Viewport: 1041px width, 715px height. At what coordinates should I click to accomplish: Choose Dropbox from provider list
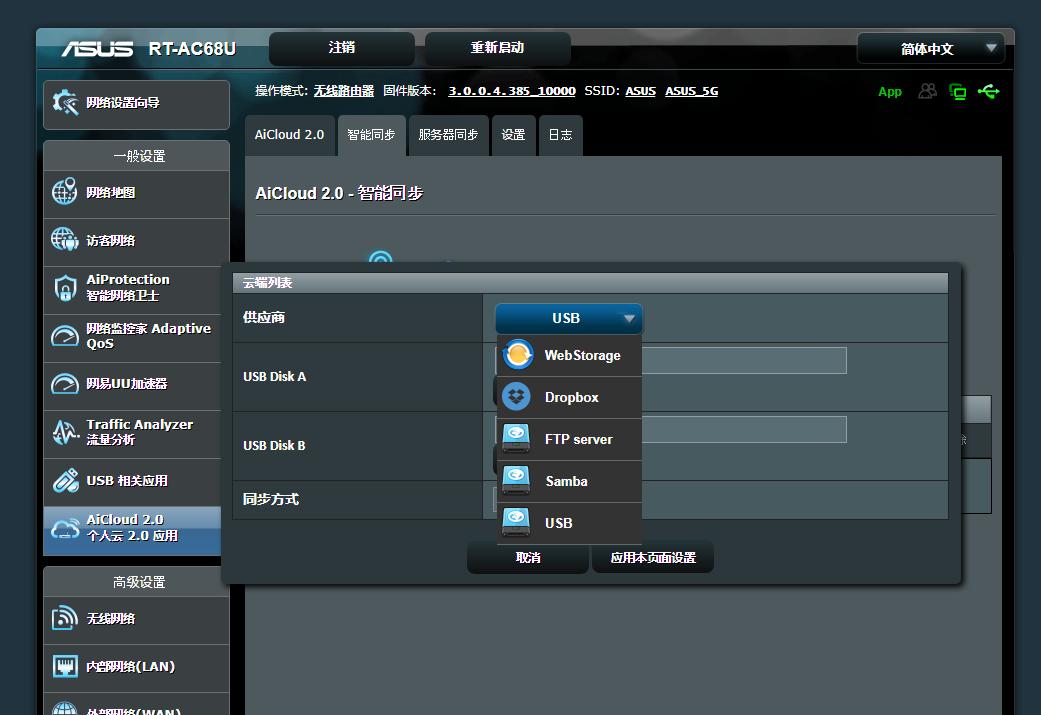pos(569,397)
